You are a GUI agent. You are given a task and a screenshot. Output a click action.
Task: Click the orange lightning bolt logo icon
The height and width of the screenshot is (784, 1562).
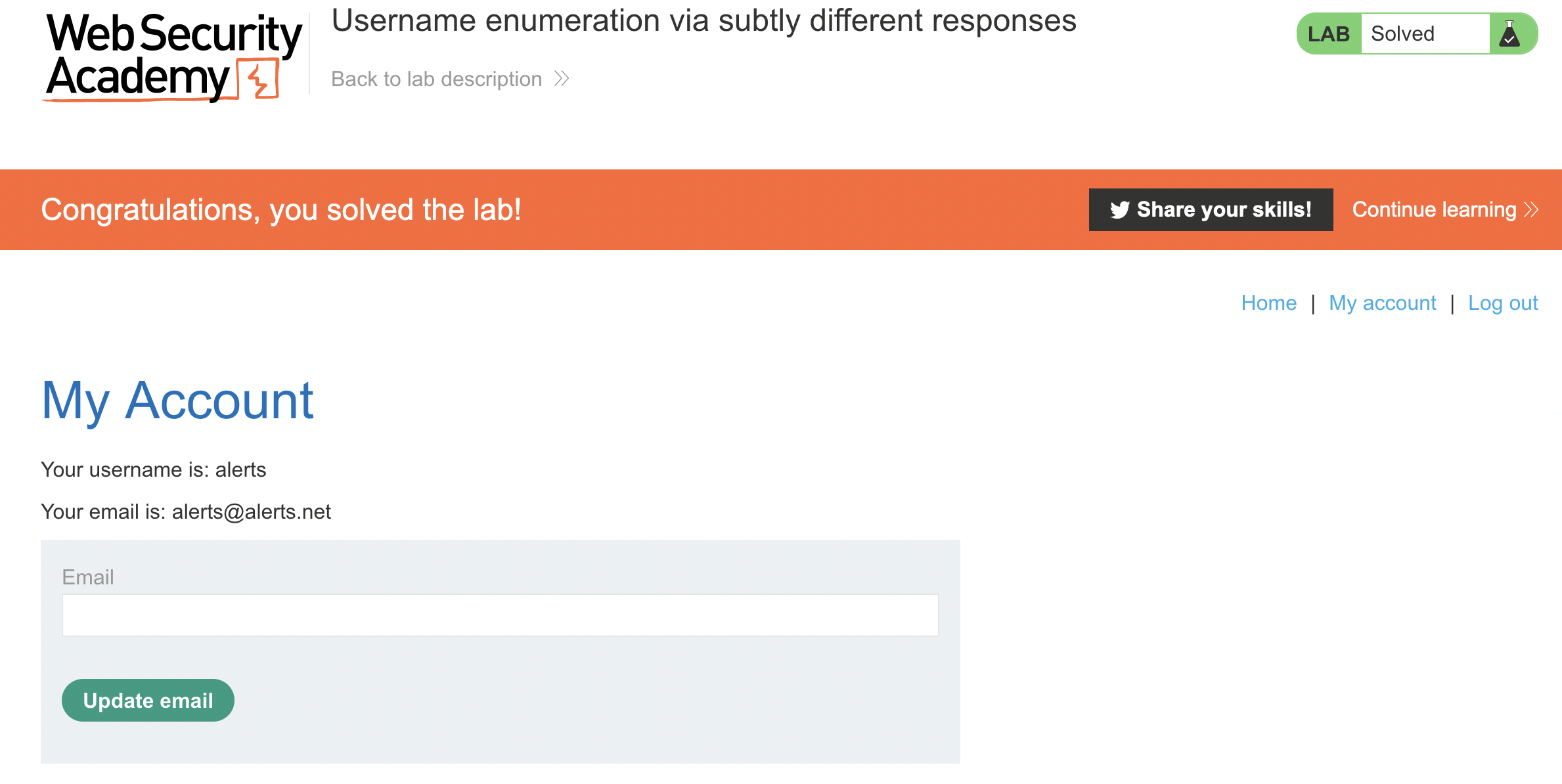pyautogui.click(x=260, y=80)
